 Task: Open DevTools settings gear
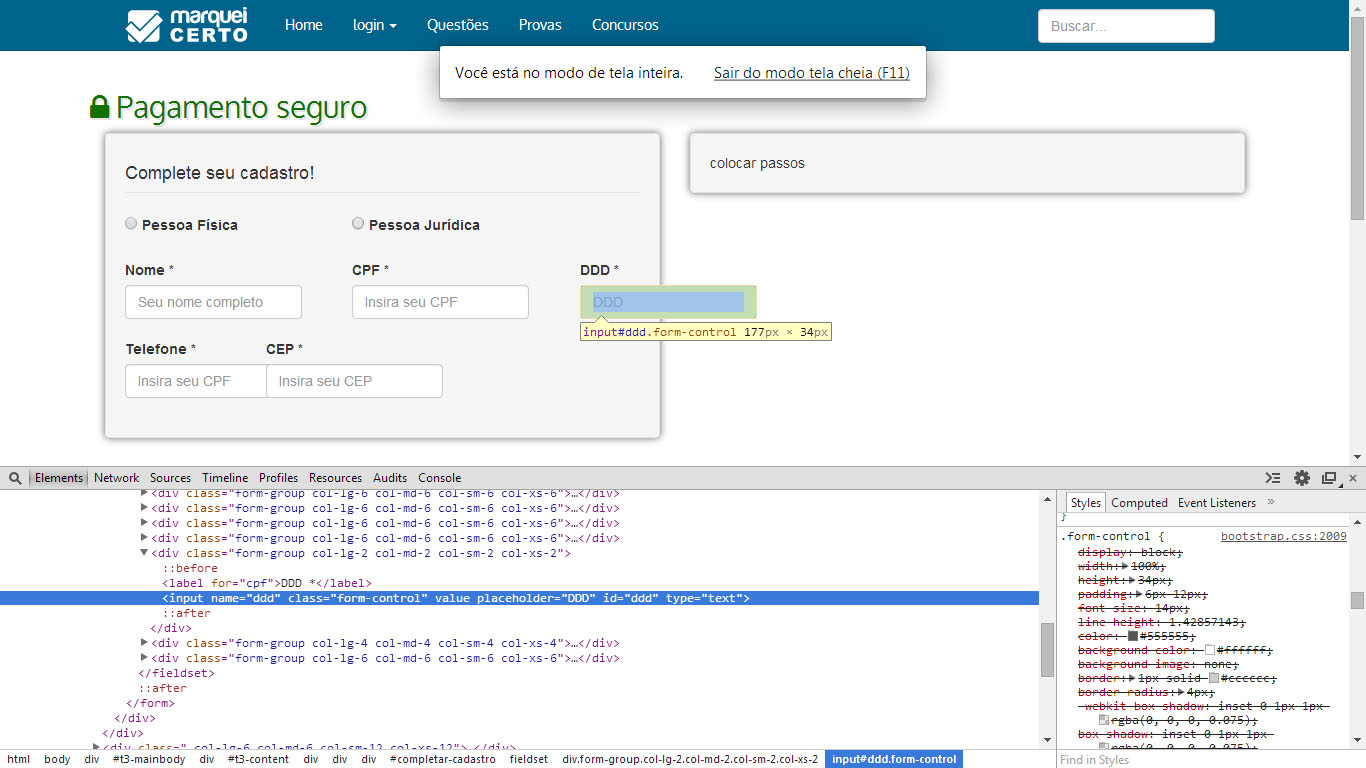(1302, 478)
